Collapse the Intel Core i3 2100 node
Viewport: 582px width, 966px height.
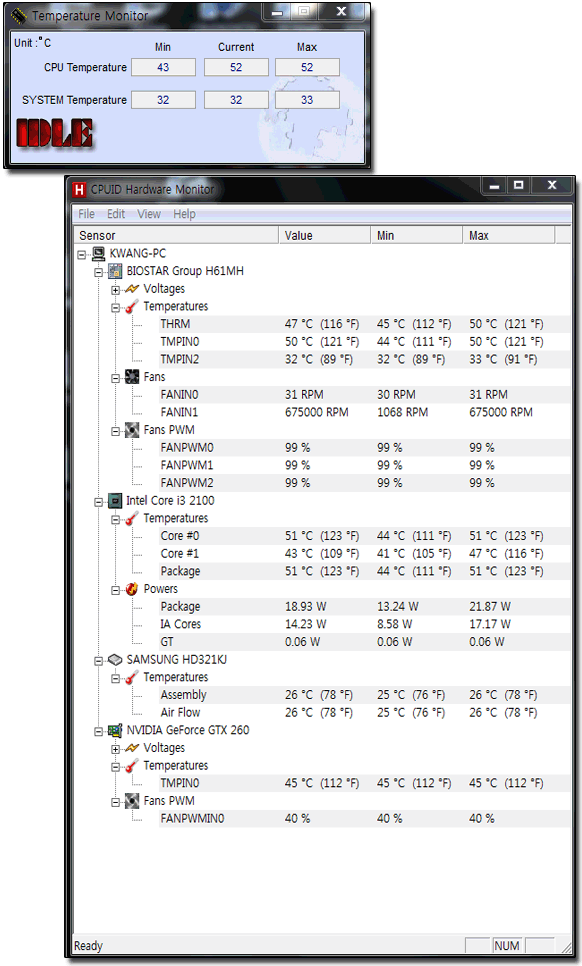click(x=99, y=502)
